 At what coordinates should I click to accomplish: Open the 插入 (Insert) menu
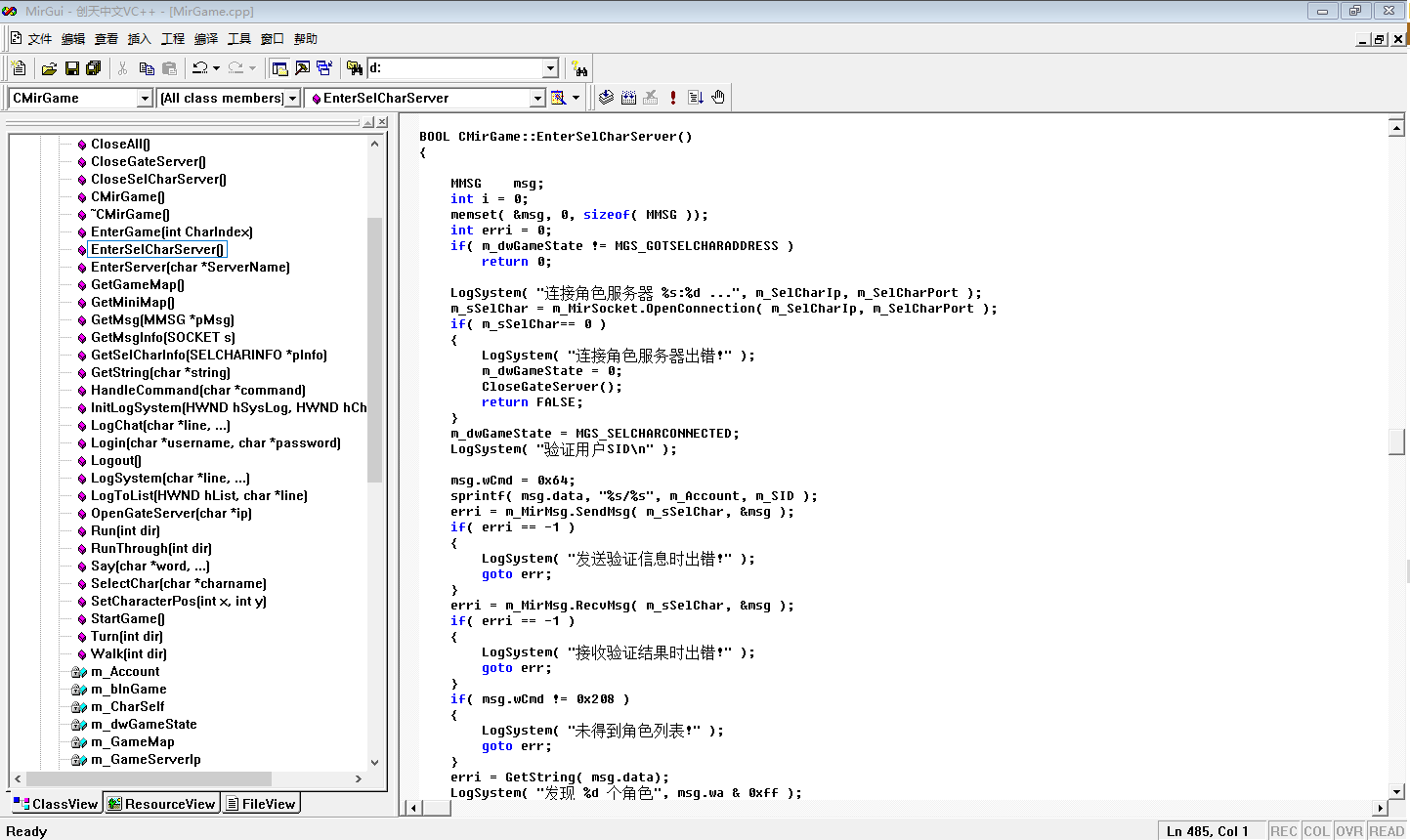tap(140, 39)
